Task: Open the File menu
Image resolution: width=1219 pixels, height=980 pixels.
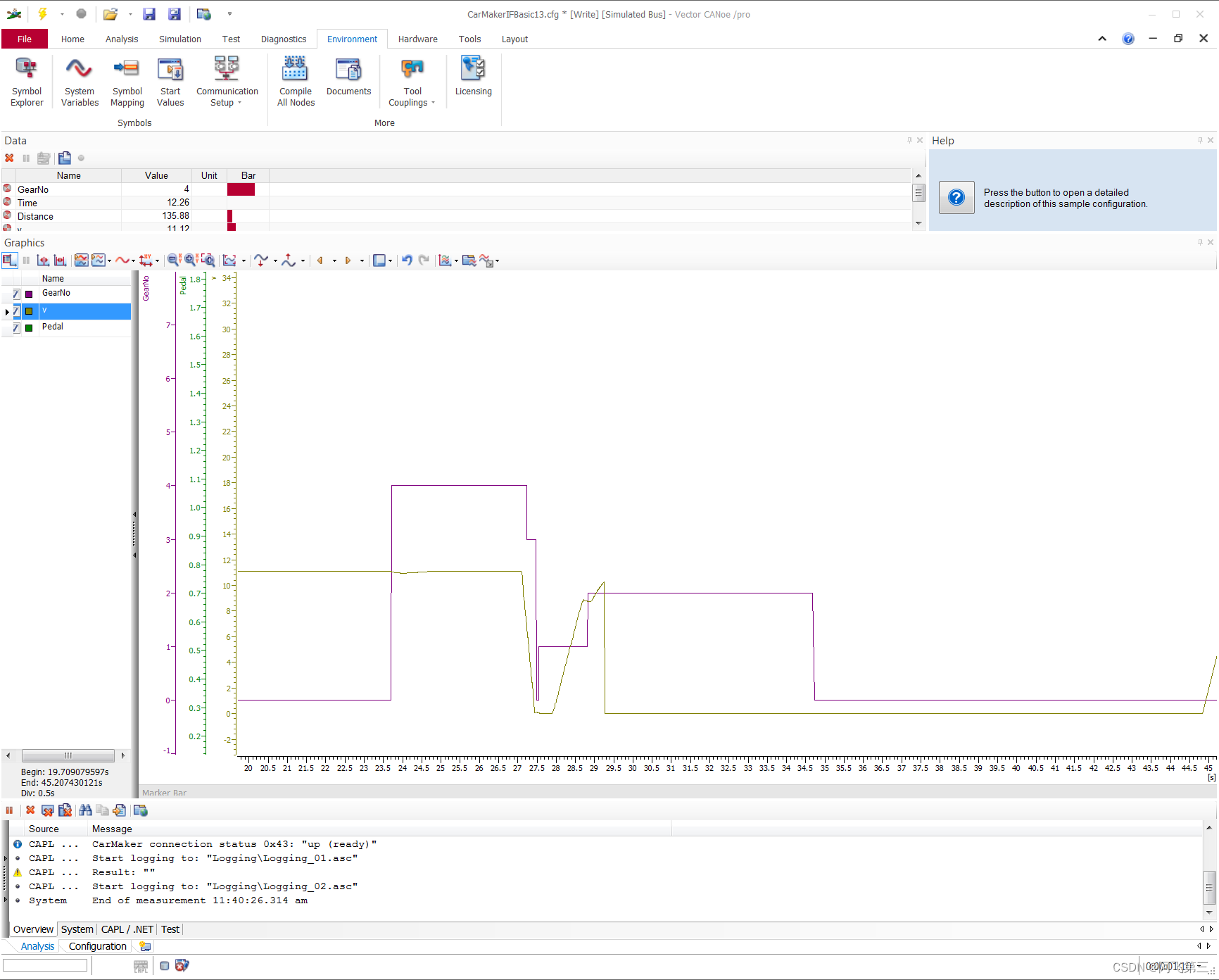Action: (x=25, y=39)
